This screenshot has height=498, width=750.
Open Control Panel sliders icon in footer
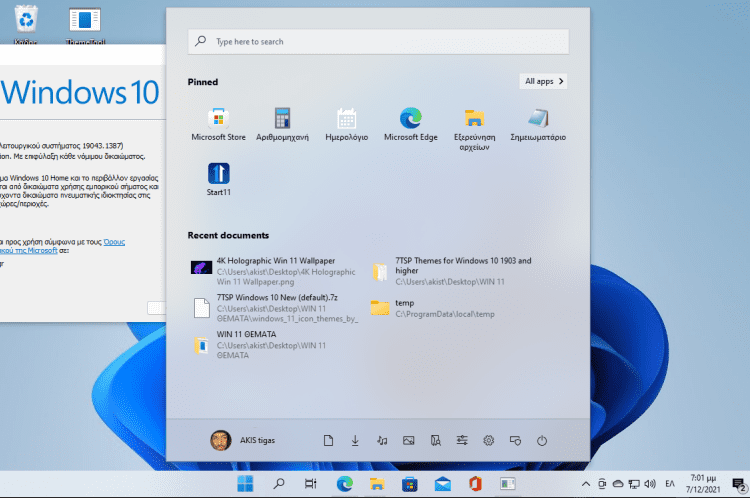coord(462,441)
